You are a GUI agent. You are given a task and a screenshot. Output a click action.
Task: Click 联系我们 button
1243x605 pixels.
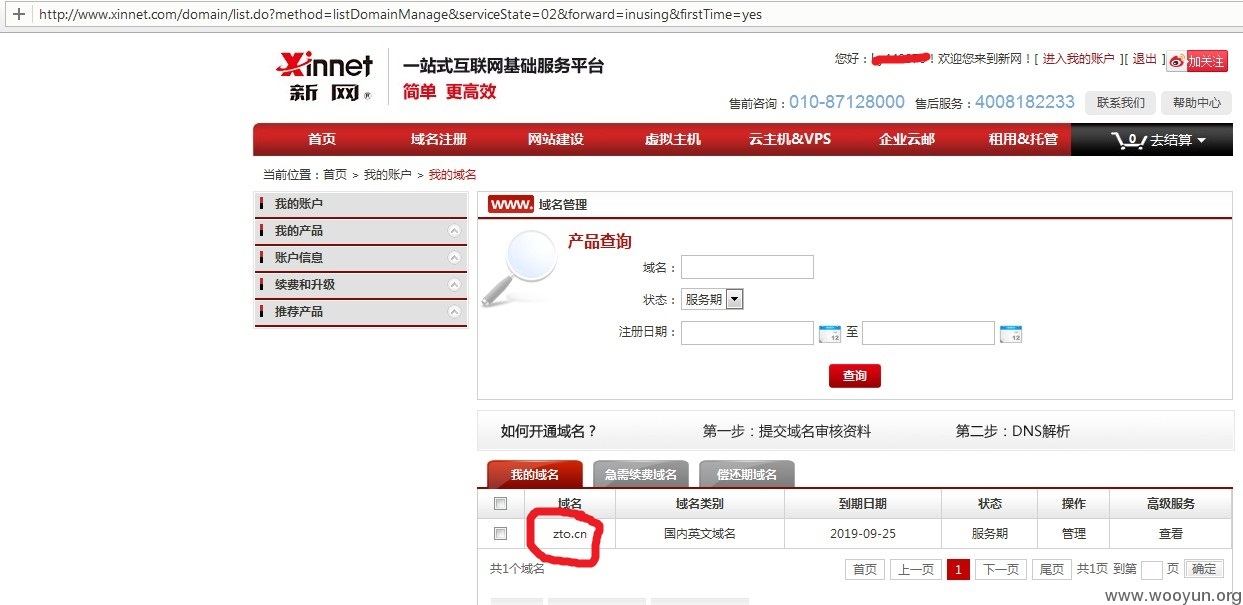point(1121,103)
